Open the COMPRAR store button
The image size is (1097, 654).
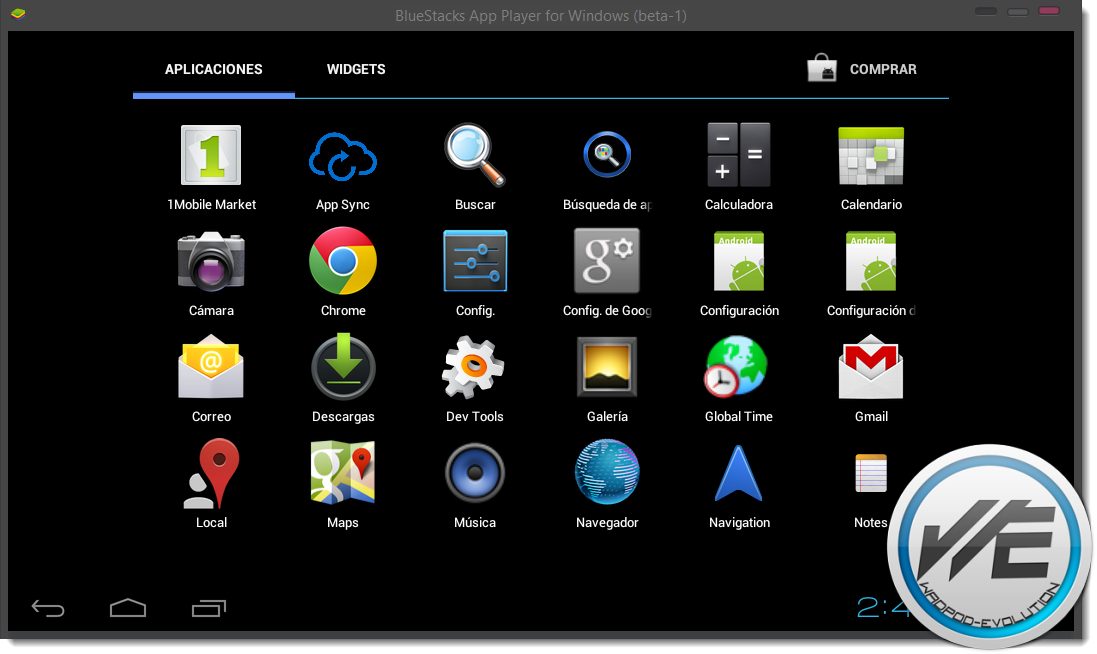(862, 69)
